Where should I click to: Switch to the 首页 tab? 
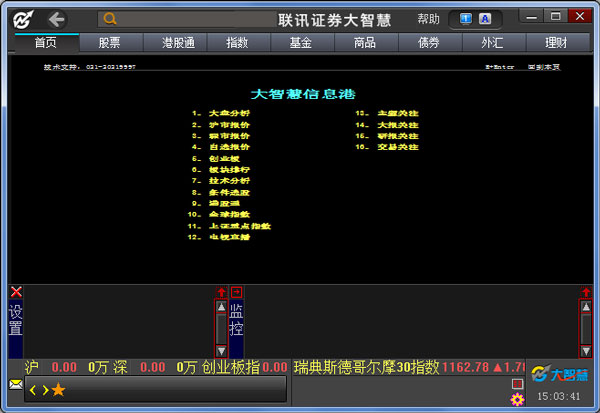pos(46,42)
